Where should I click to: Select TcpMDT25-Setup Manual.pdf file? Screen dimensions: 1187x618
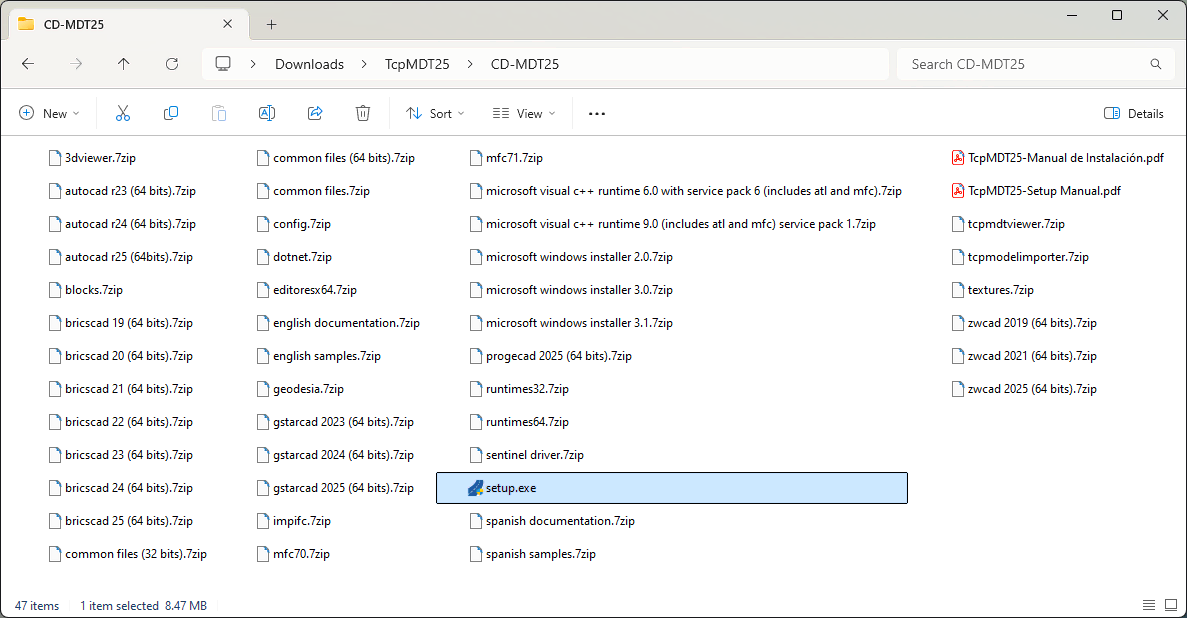tap(1036, 191)
